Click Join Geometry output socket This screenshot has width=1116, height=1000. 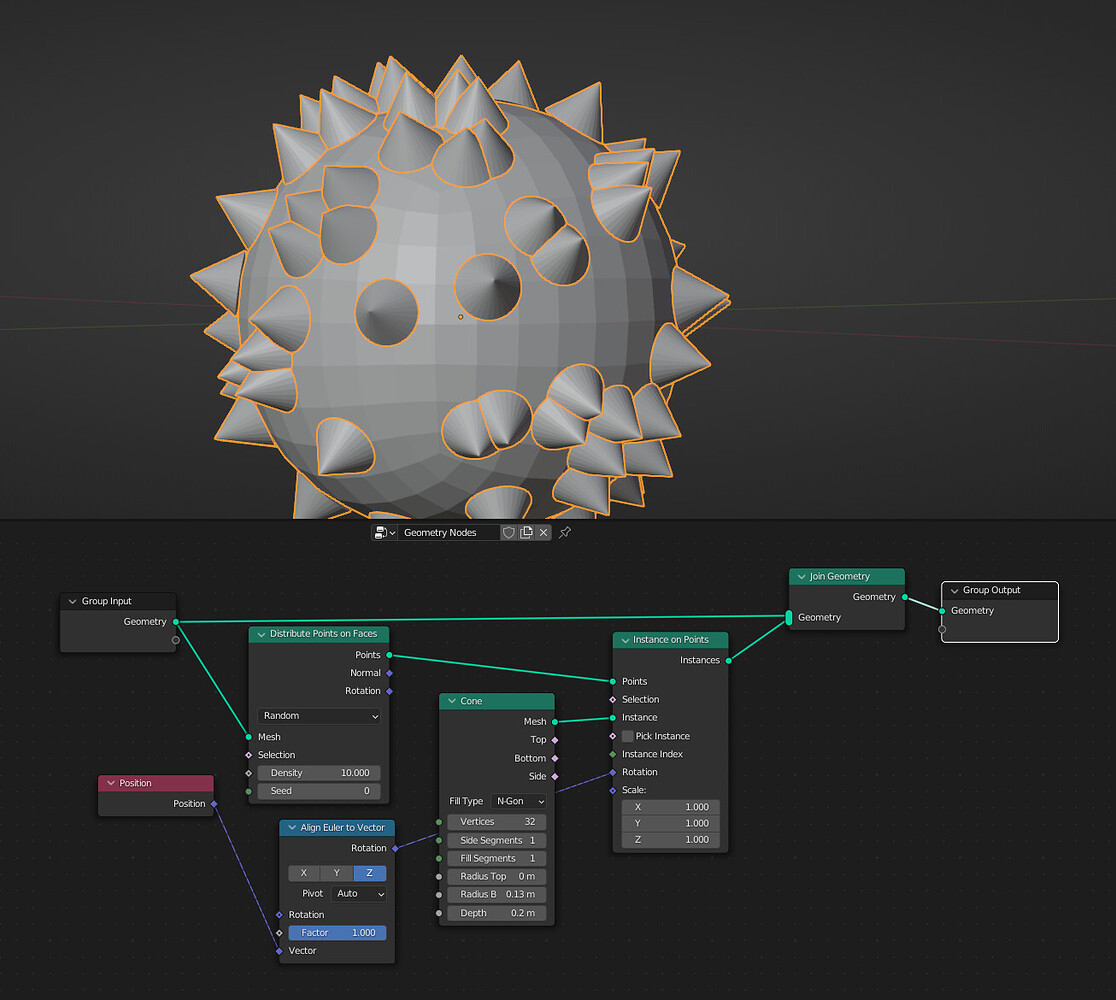[905, 597]
